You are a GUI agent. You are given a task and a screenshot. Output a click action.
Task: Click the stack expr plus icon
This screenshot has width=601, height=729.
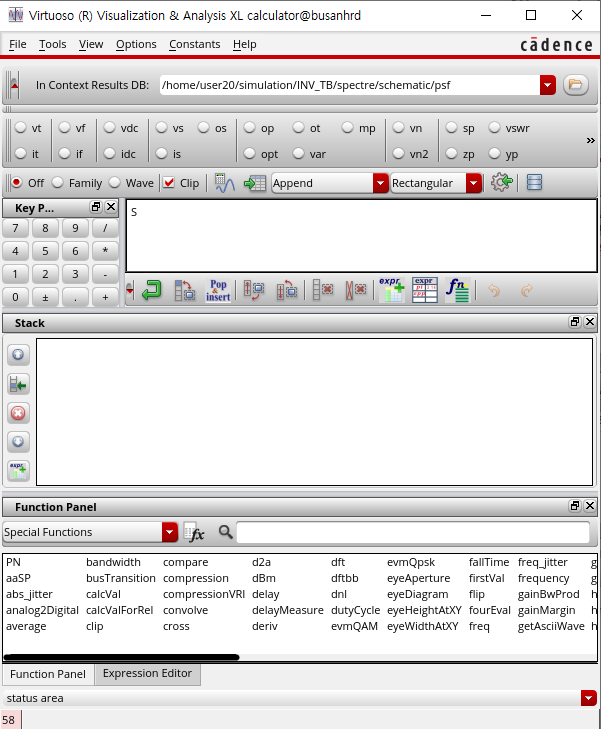coord(18,471)
